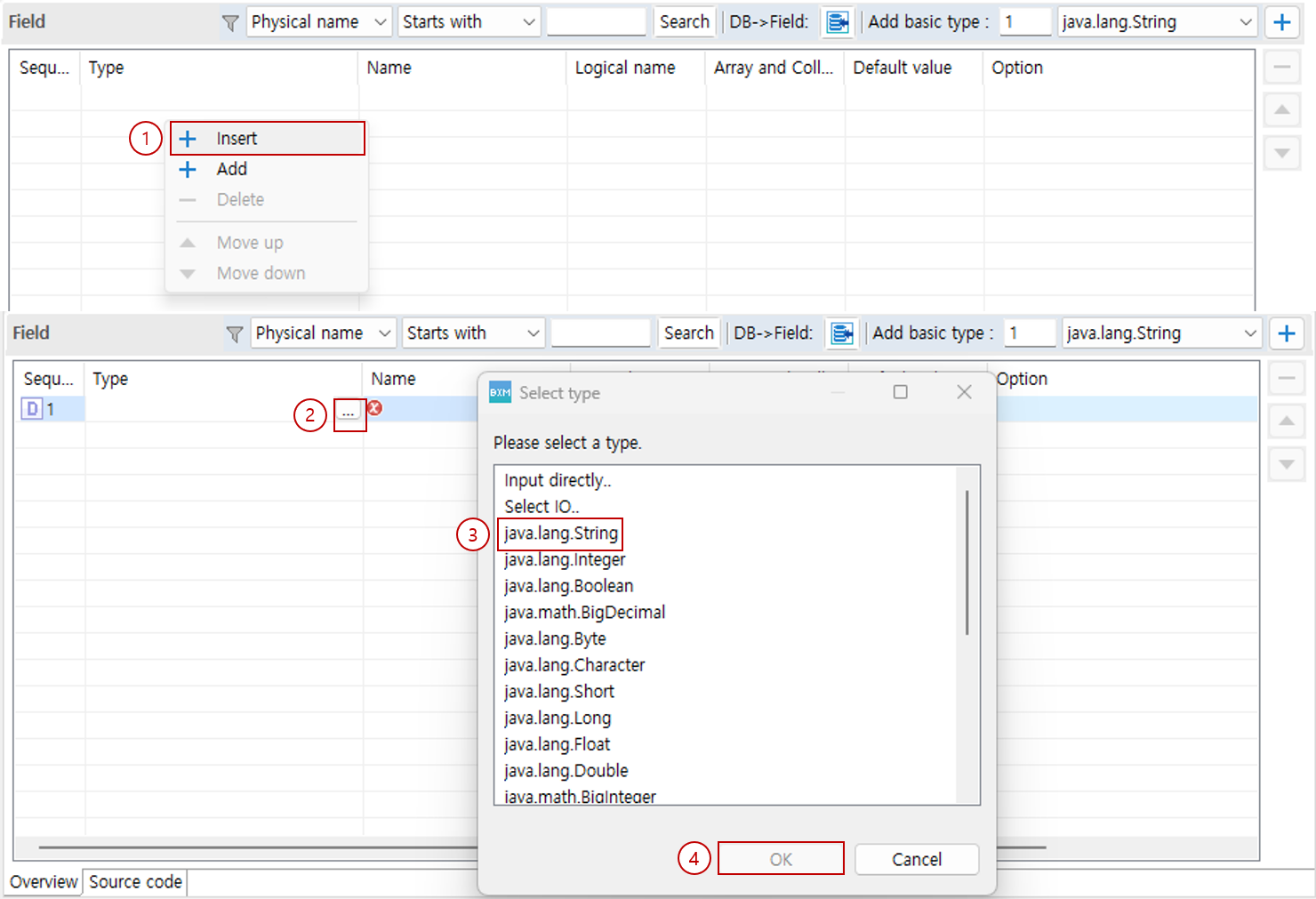This screenshot has height=899, width=1316.
Task: Click the move-down triangle button right of the context menu table
Action: coord(1281,153)
